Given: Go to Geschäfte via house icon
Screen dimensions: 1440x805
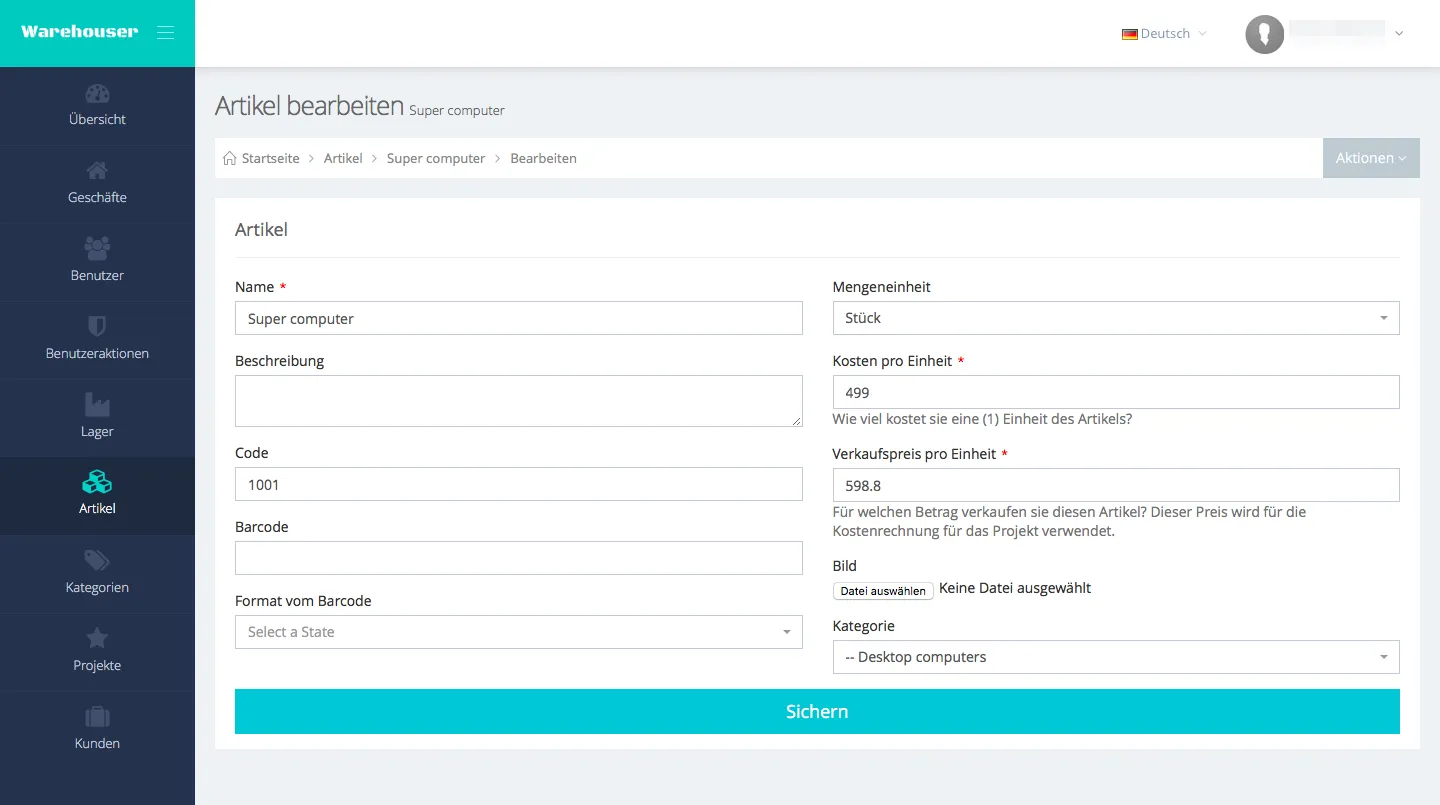Looking at the screenshot, I should pyautogui.click(x=97, y=171).
